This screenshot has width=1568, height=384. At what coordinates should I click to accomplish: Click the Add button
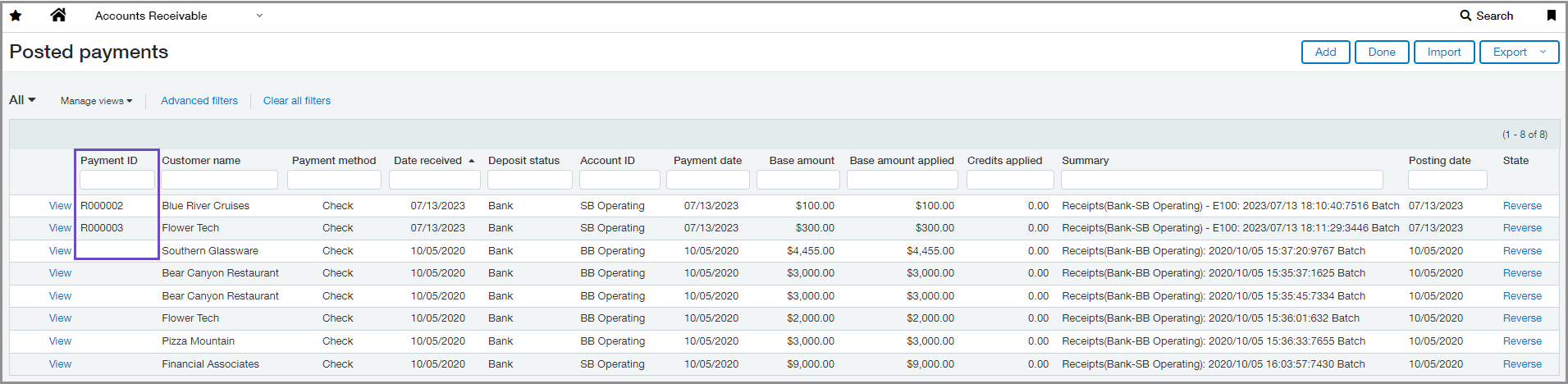click(1325, 52)
